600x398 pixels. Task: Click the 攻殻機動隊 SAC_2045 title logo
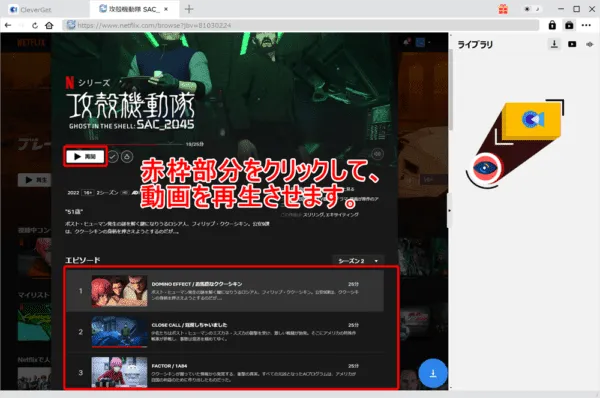point(131,111)
